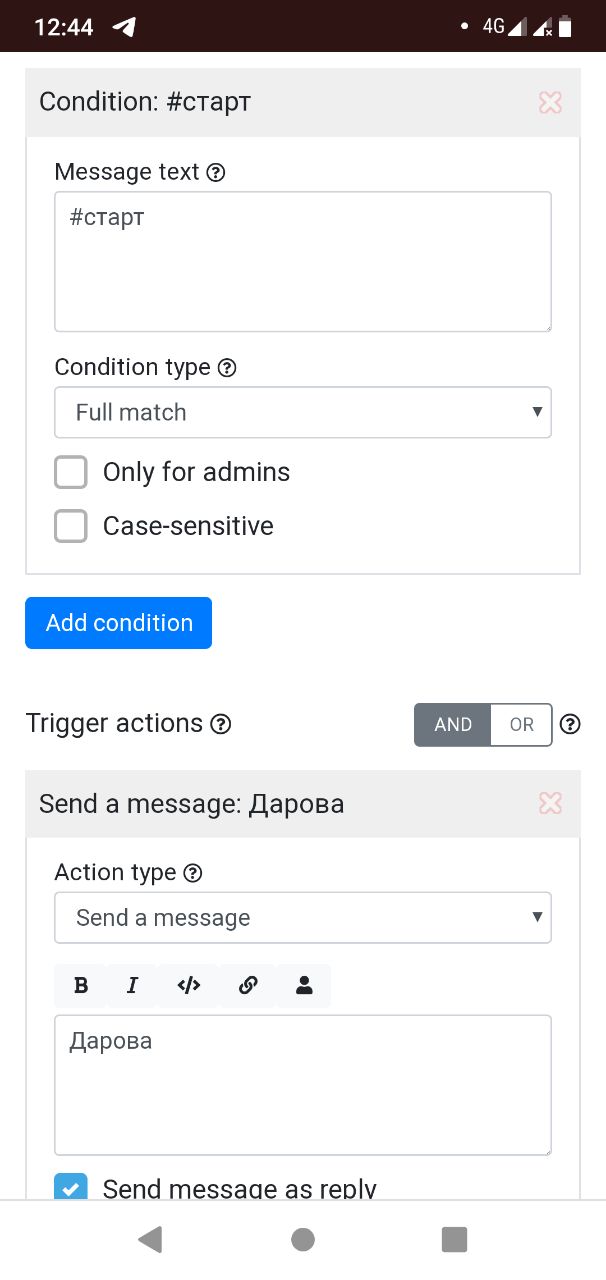Apply italic formatting to message
The width and height of the screenshot is (606, 1280).
pos(132,986)
